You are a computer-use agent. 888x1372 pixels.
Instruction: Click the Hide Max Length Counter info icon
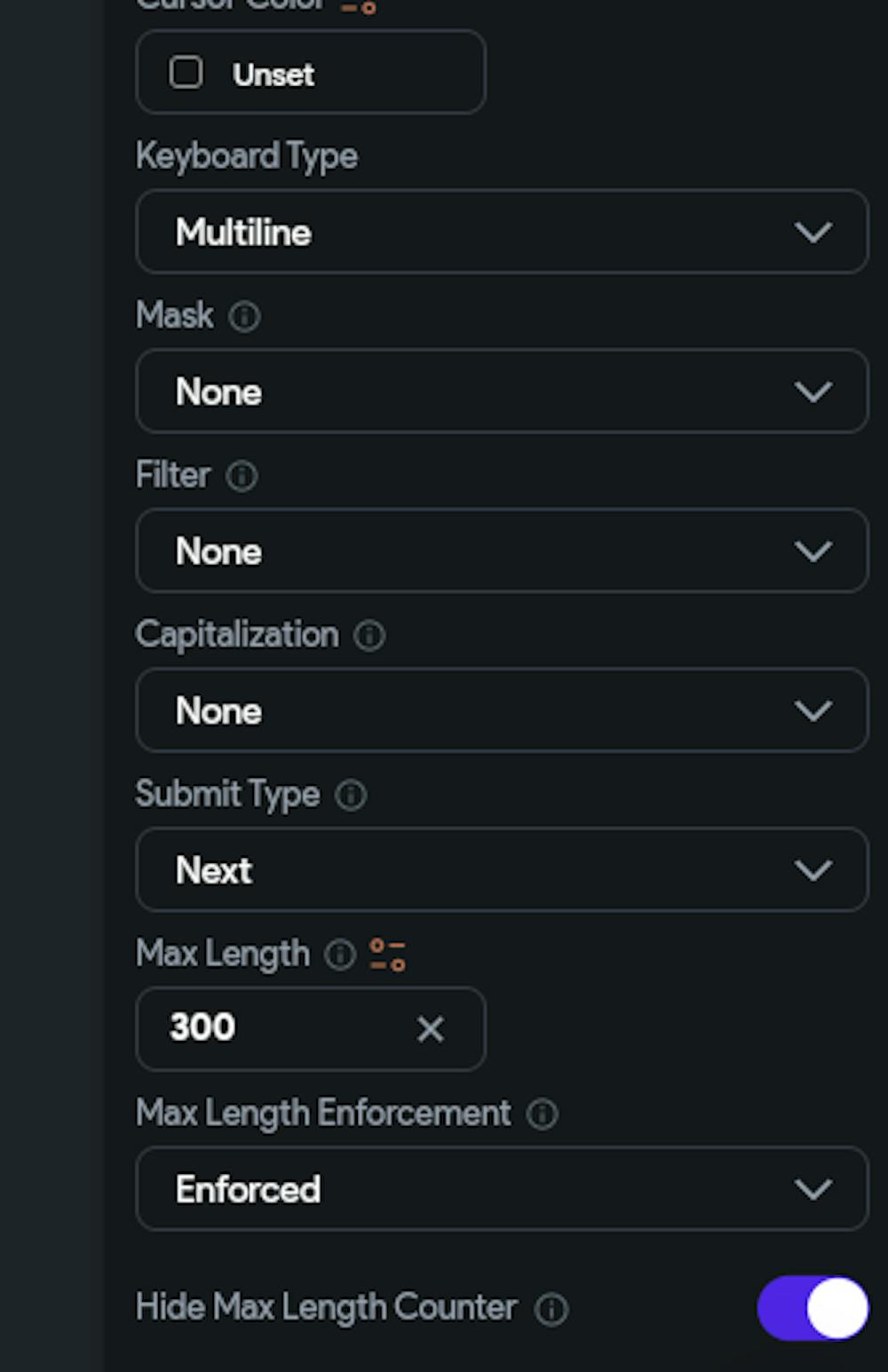[x=551, y=1308]
